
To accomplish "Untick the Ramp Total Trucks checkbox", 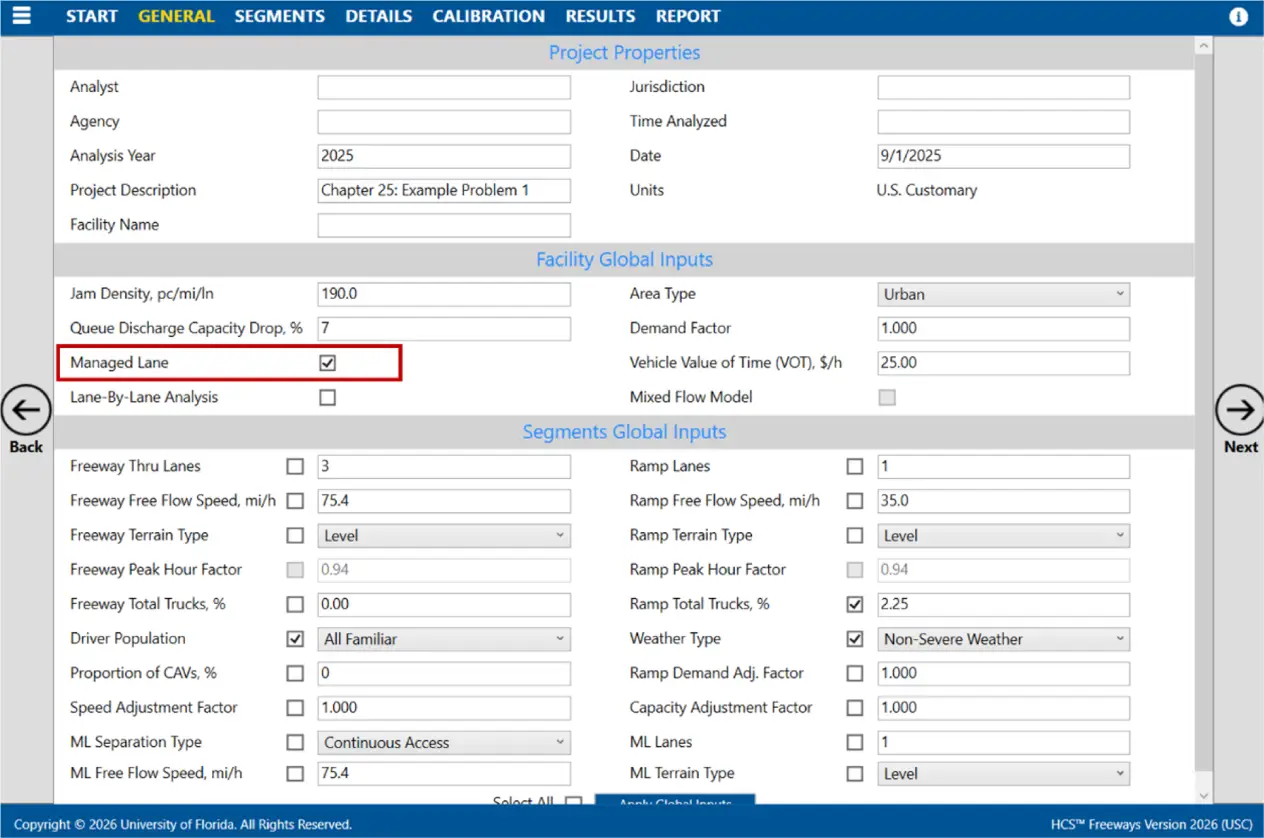I will point(855,604).
